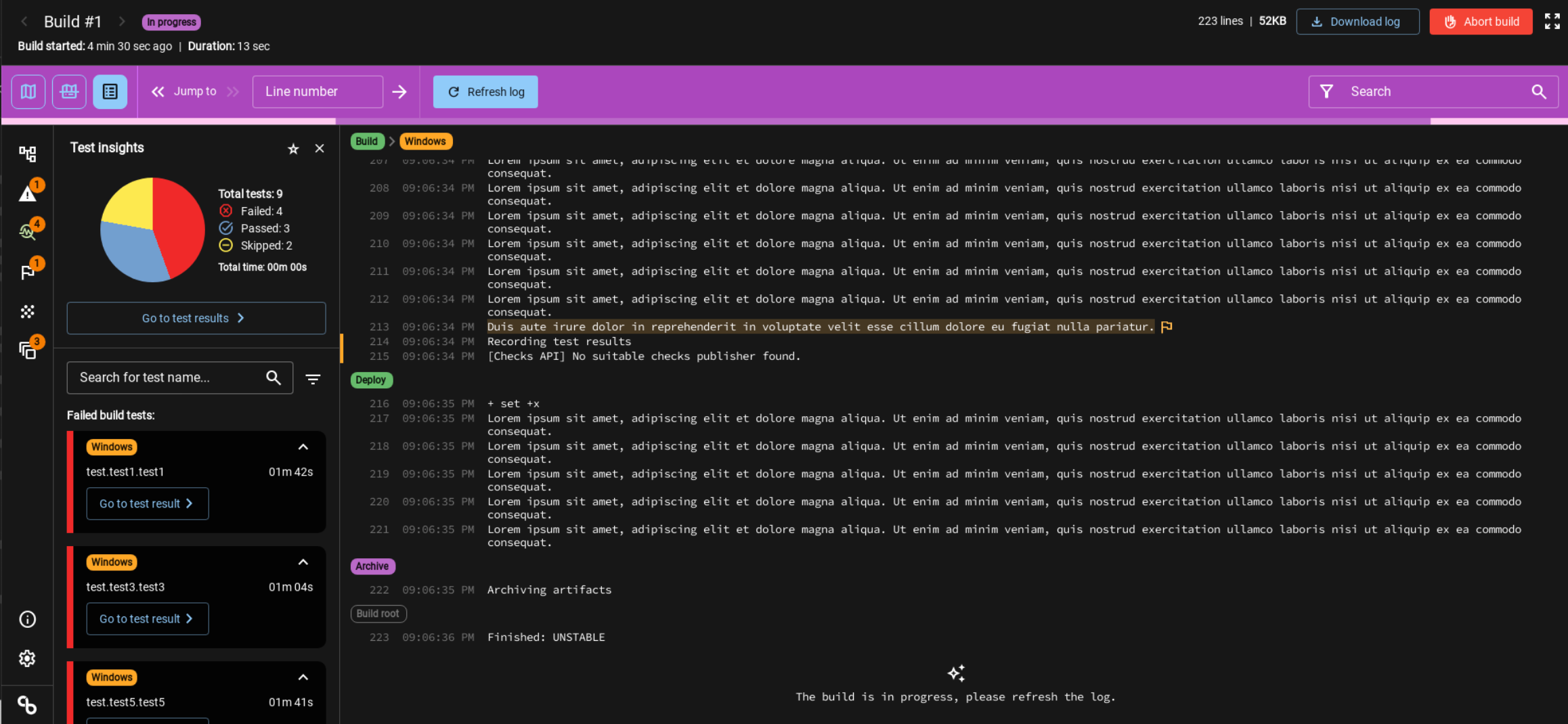Viewport: 1568px width, 724px height.
Task: Click log line 223 Finished: UNSTABLE
Action: (546, 637)
